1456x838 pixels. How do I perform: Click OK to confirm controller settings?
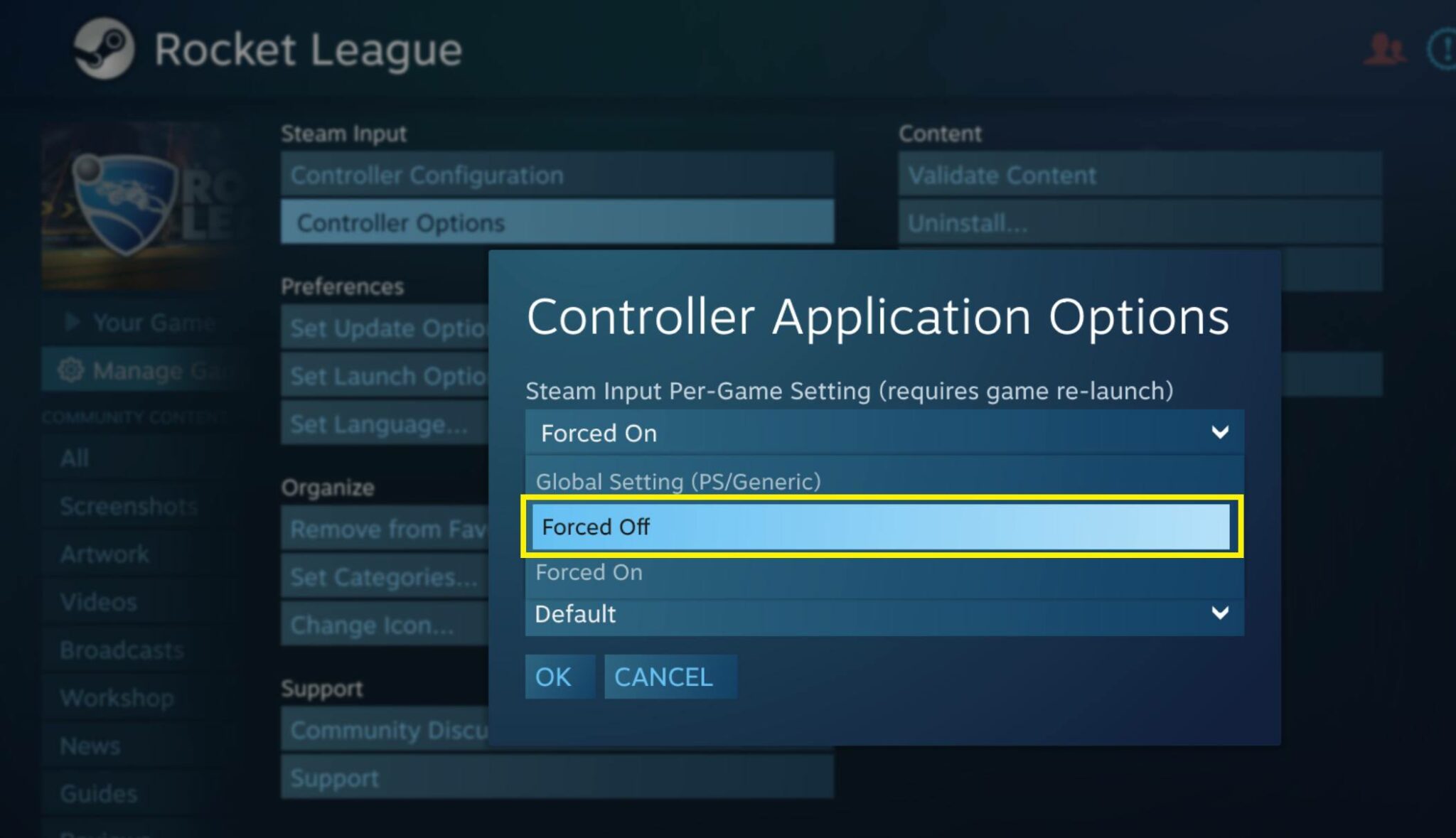555,677
